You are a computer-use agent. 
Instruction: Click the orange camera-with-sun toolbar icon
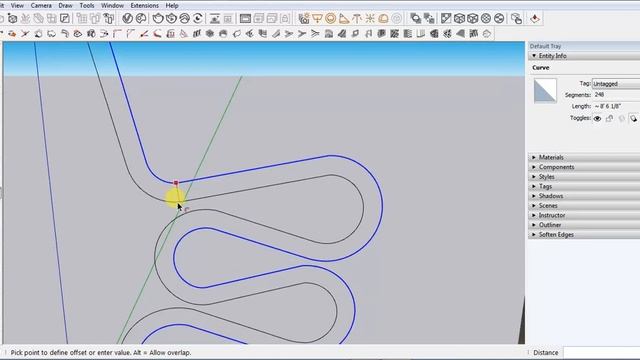tap(304, 18)
